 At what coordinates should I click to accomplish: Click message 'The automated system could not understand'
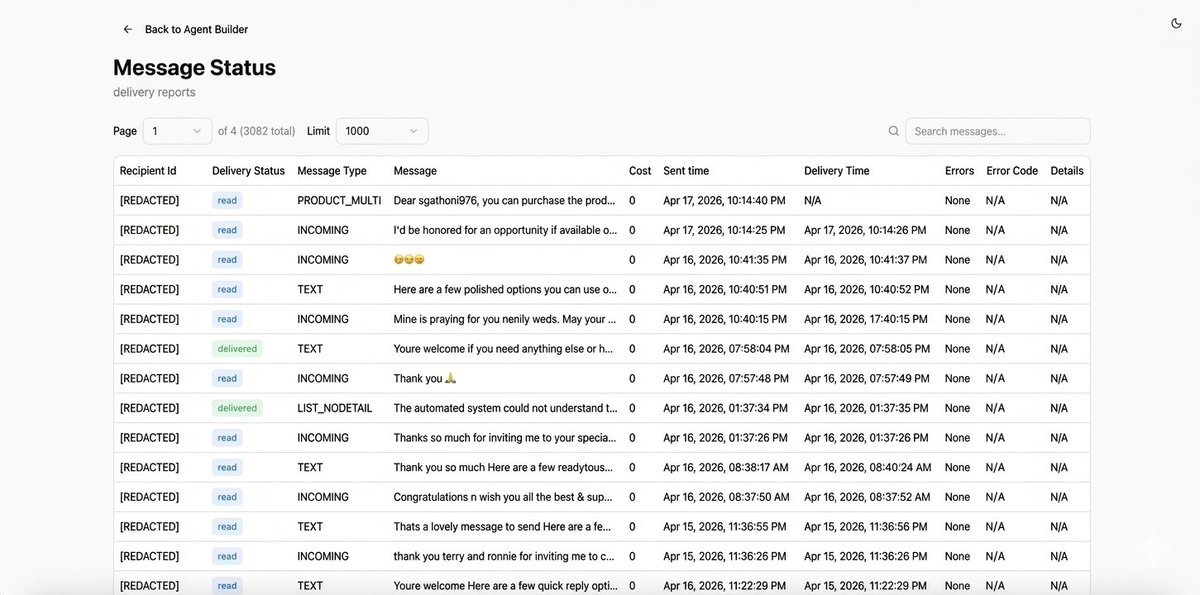point(505,408)
